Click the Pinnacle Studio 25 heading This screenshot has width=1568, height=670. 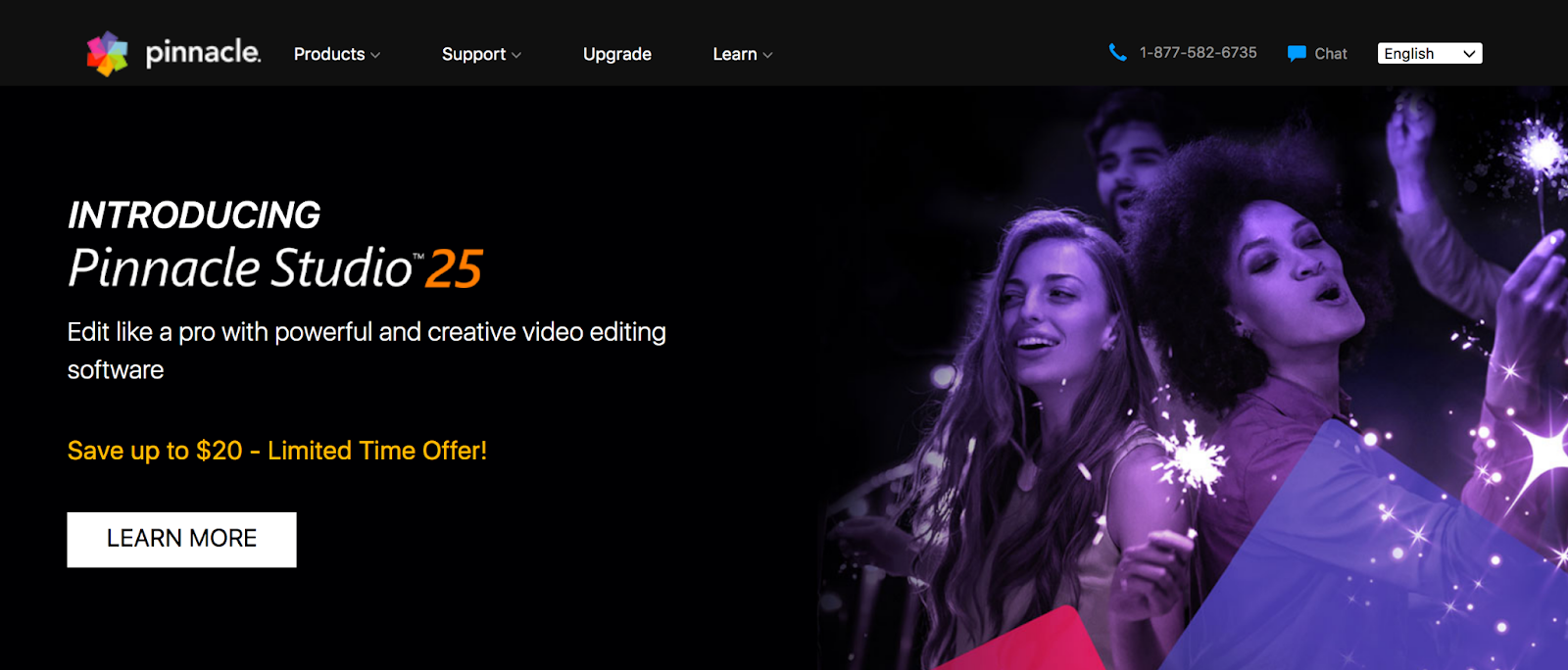[275, 268]
